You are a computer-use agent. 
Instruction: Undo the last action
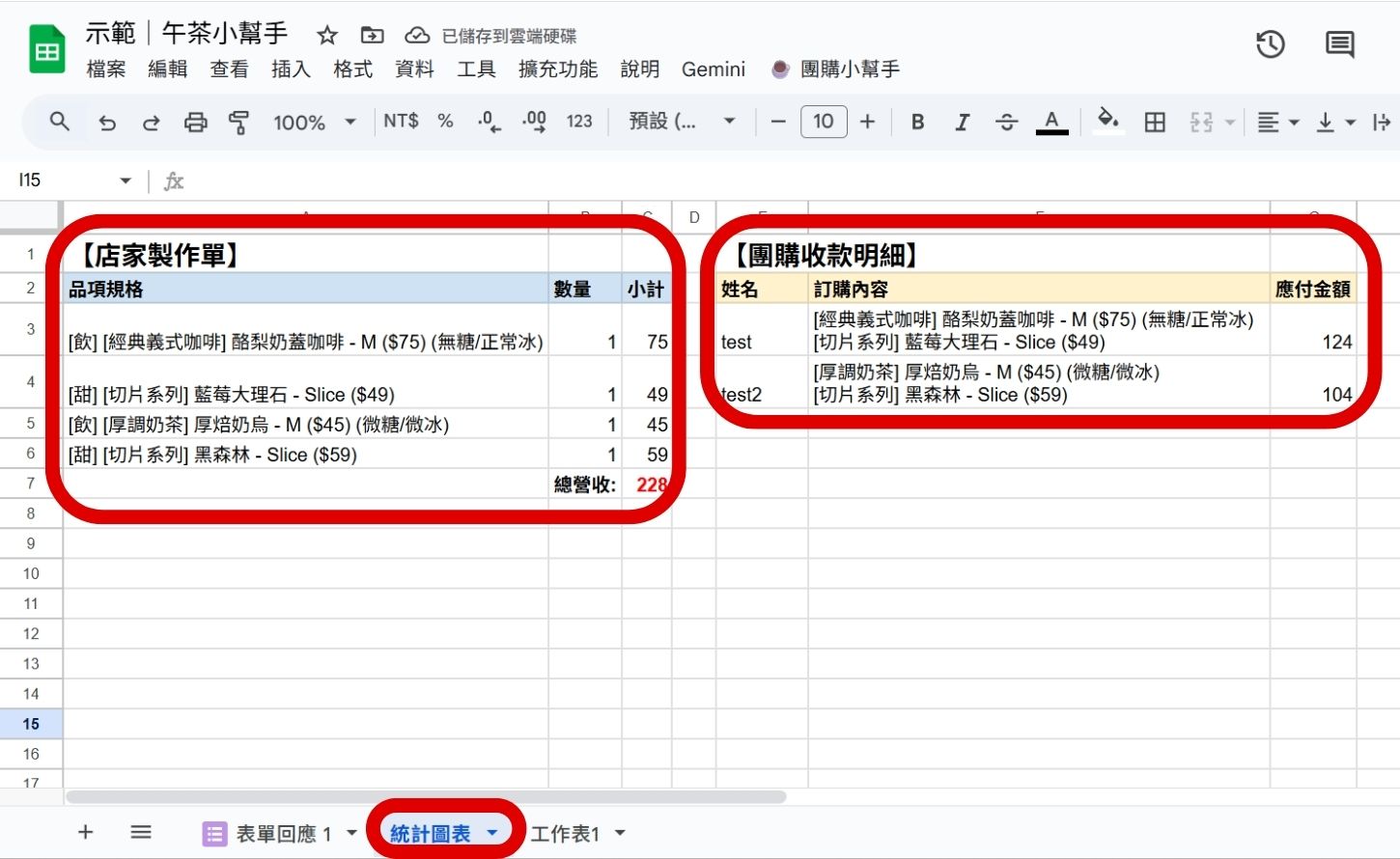[107, 123]
